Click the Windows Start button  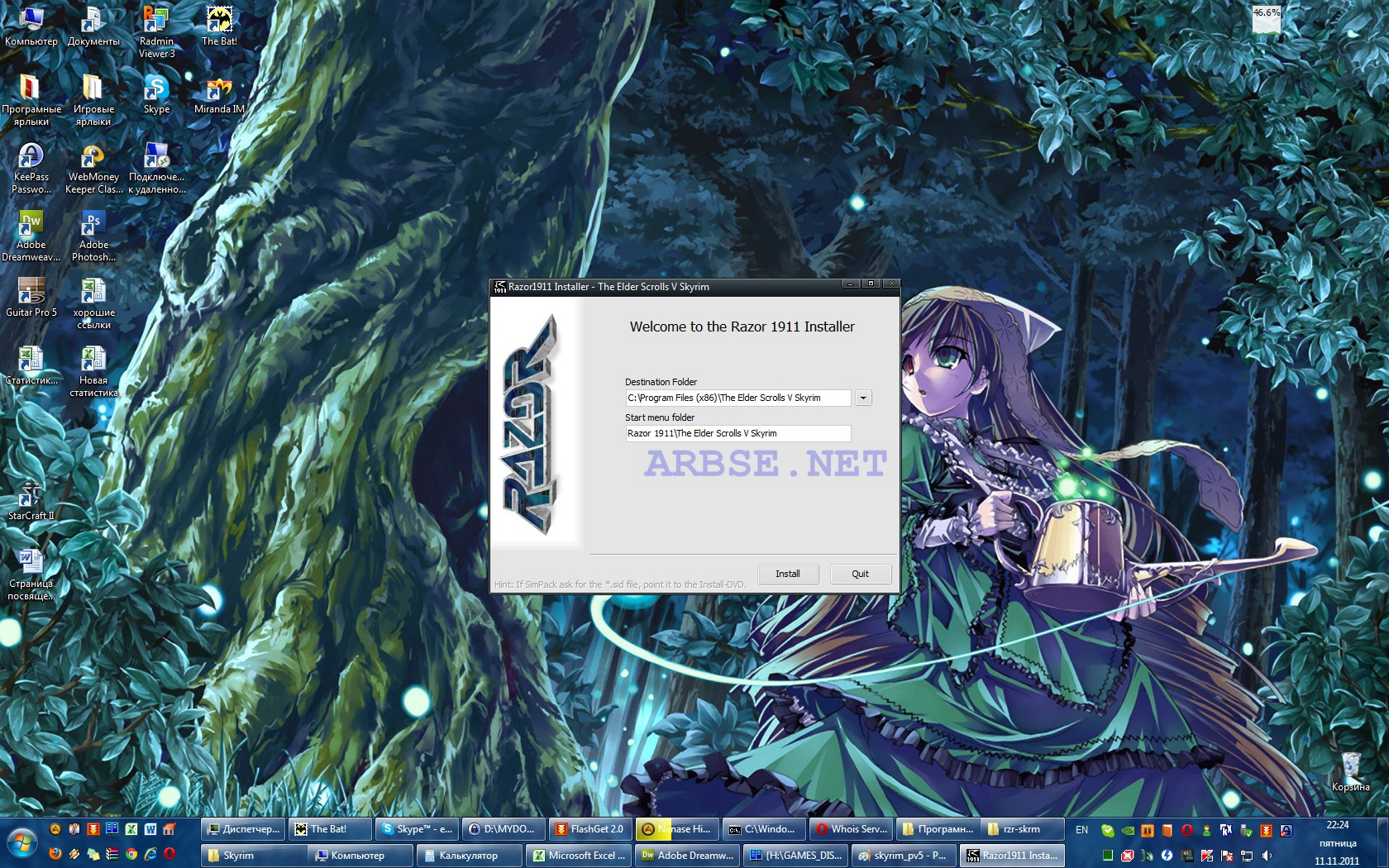(x=22, y=842)
